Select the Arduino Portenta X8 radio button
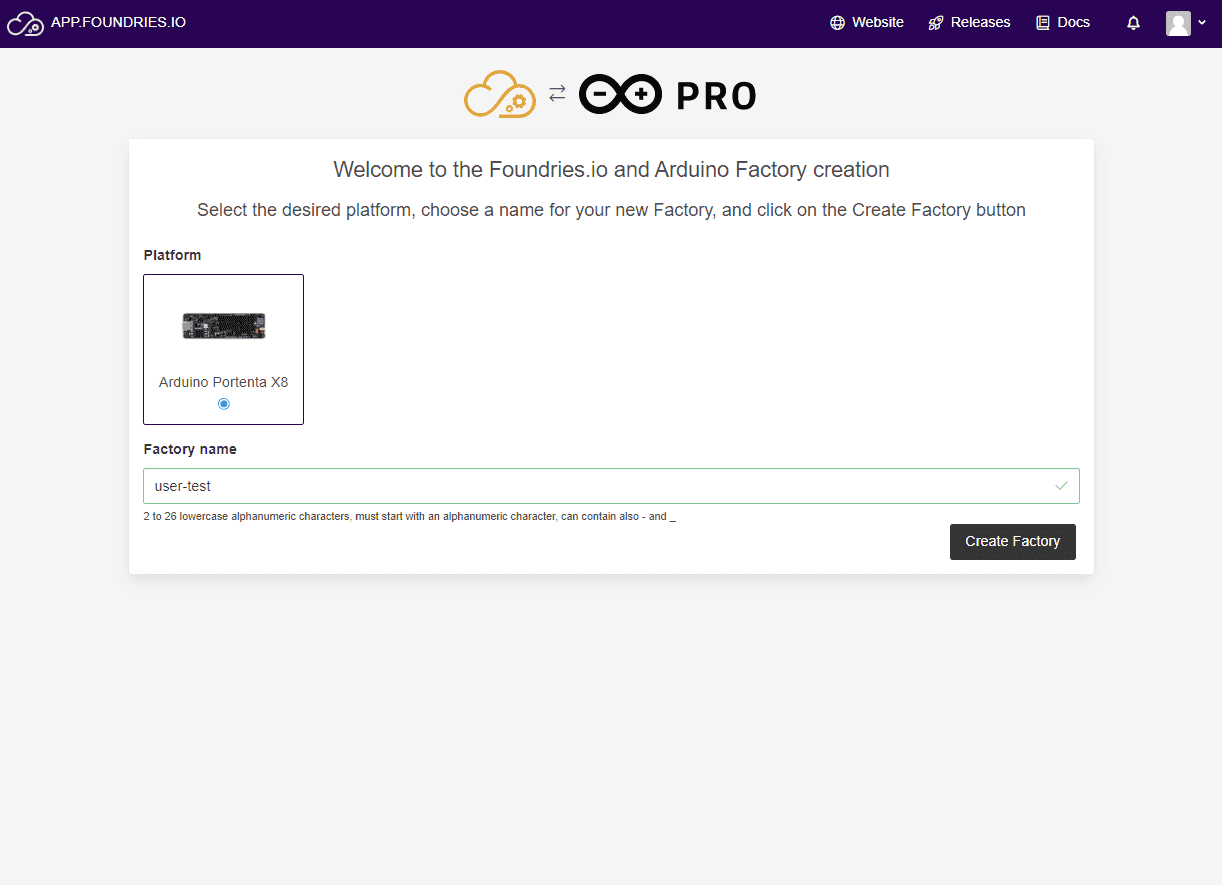This screenshot has height=885, width=1222. click(x=224, y=404)
